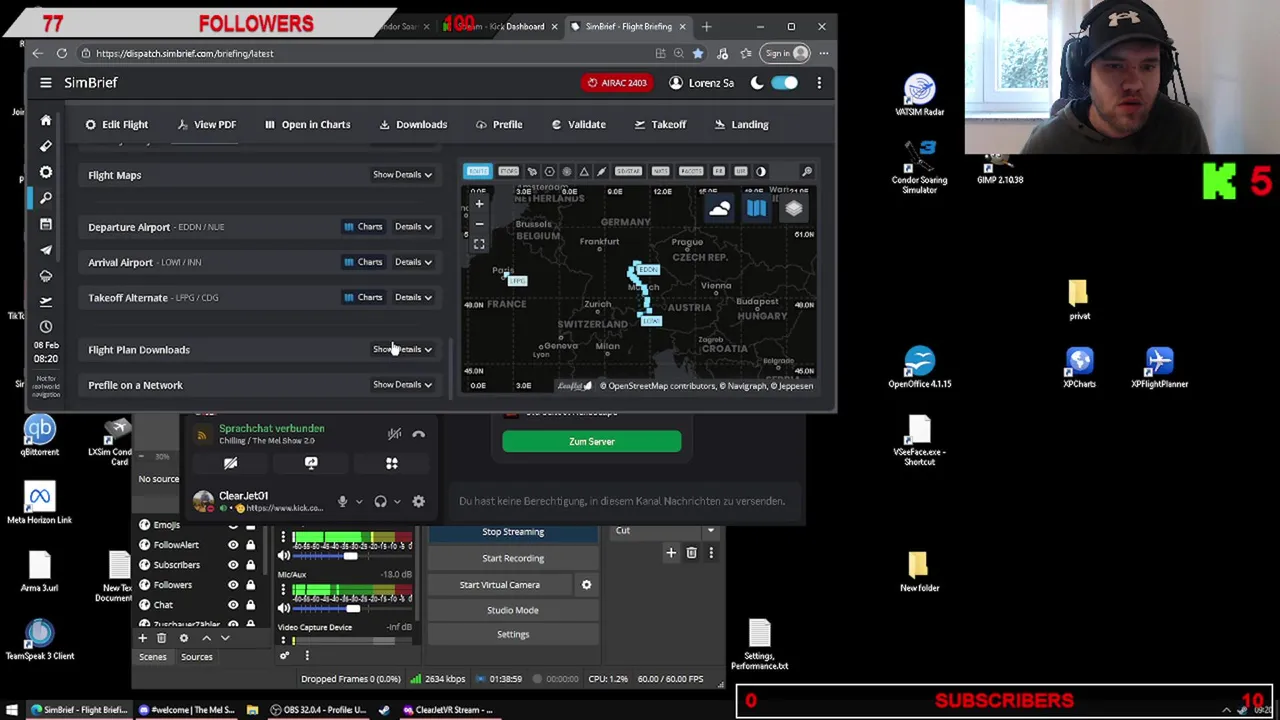
Task: Add a new OBS scene with plus icon
Action: pyautogui.click(x=142, y=638)
